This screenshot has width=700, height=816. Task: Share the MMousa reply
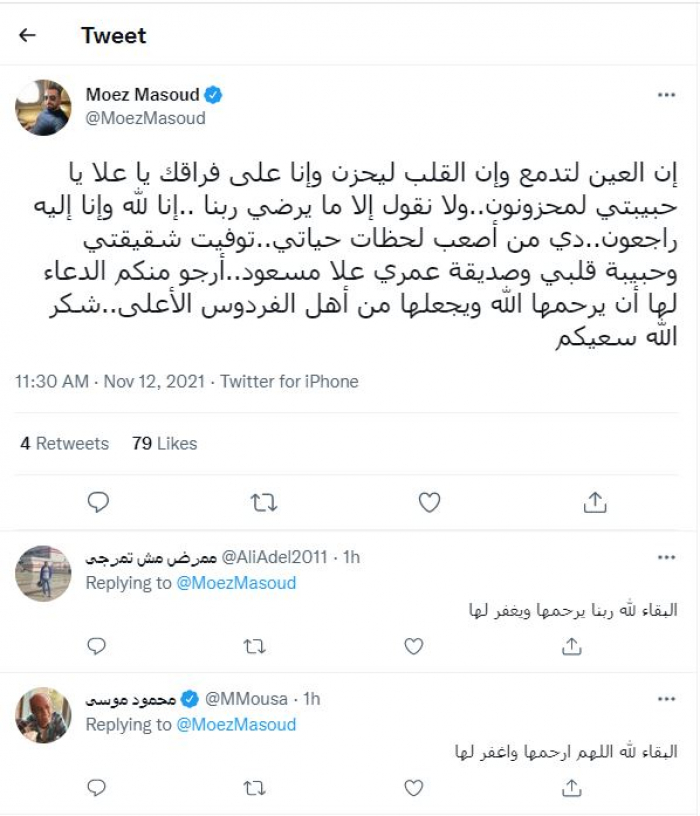tap(571, 789)
